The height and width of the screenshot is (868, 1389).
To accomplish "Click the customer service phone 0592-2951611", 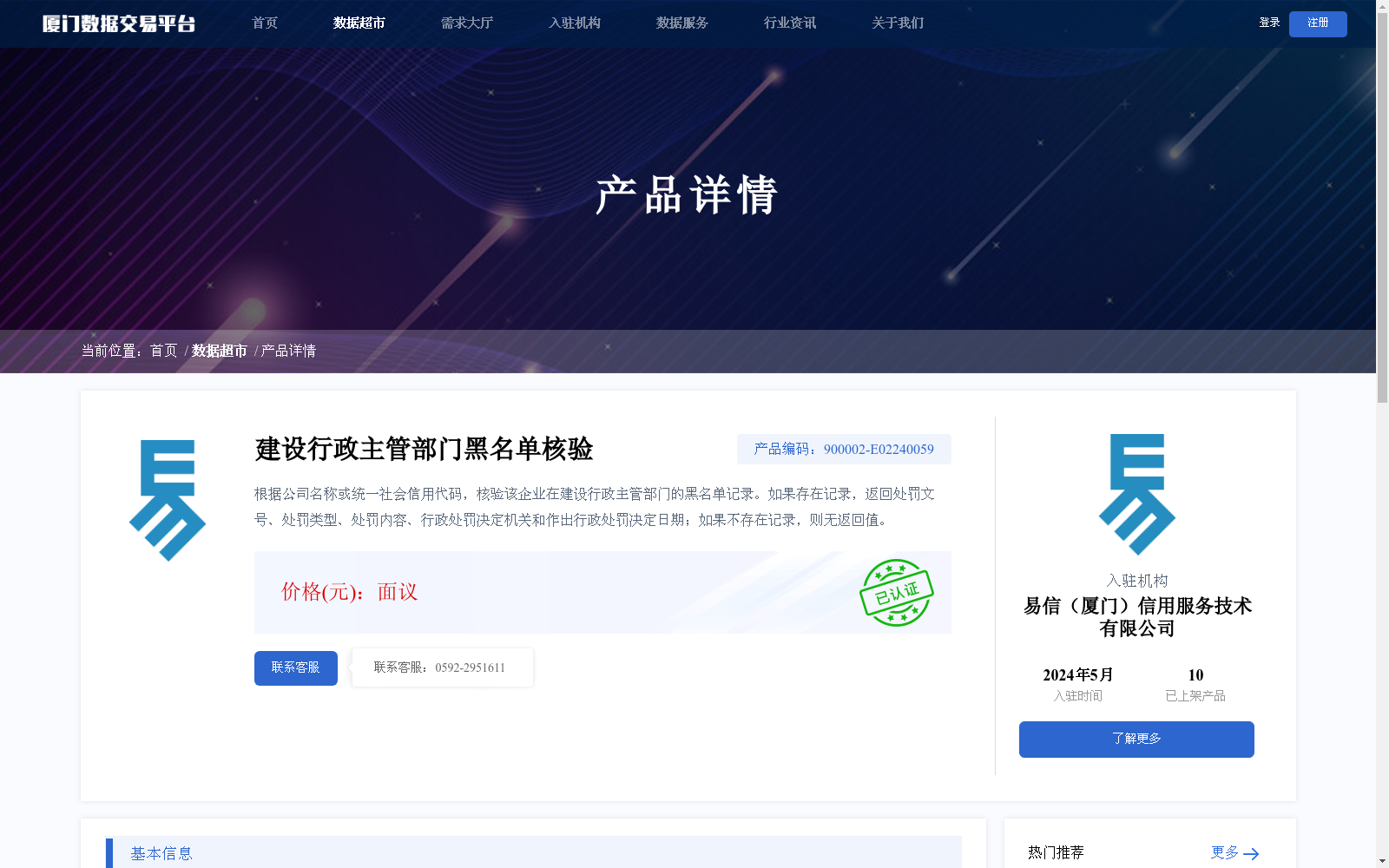I will (x=470, y=667).
